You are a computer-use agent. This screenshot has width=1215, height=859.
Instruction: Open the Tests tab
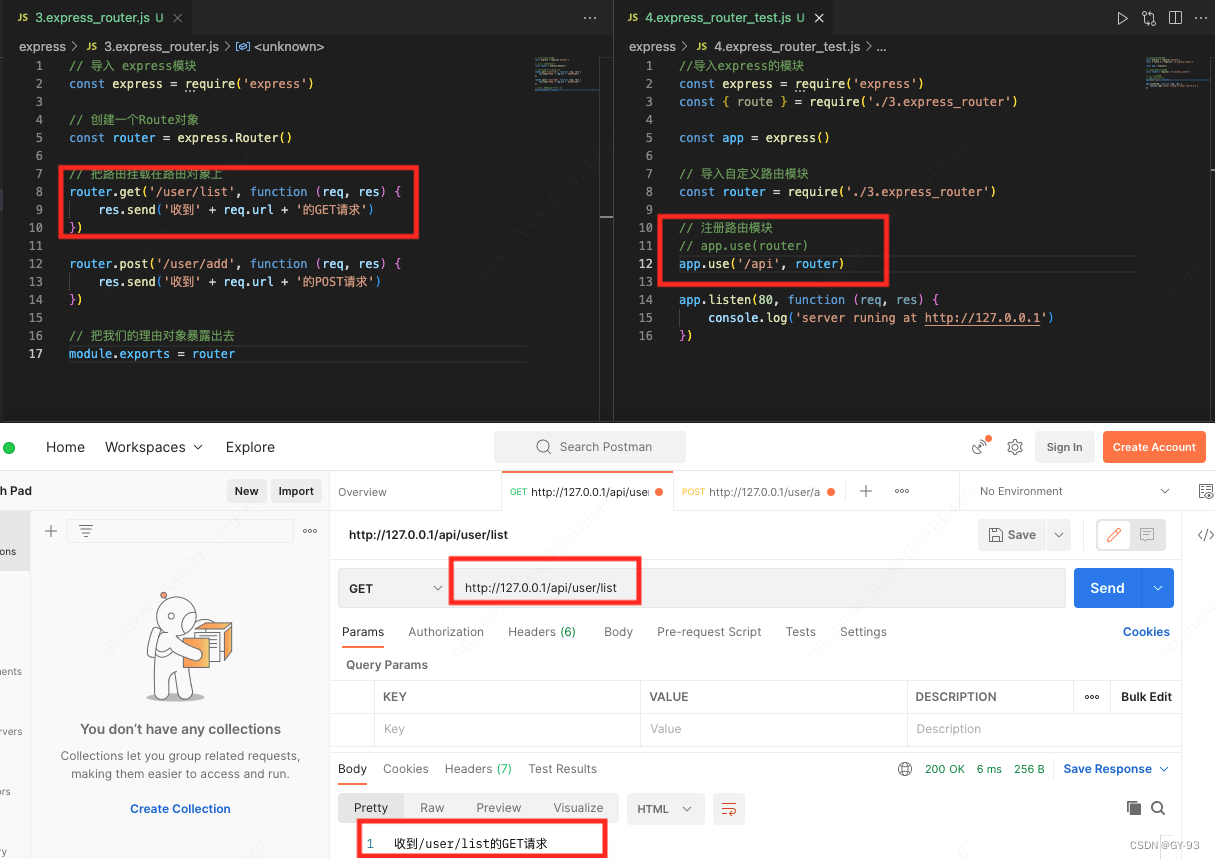[800, 632]
